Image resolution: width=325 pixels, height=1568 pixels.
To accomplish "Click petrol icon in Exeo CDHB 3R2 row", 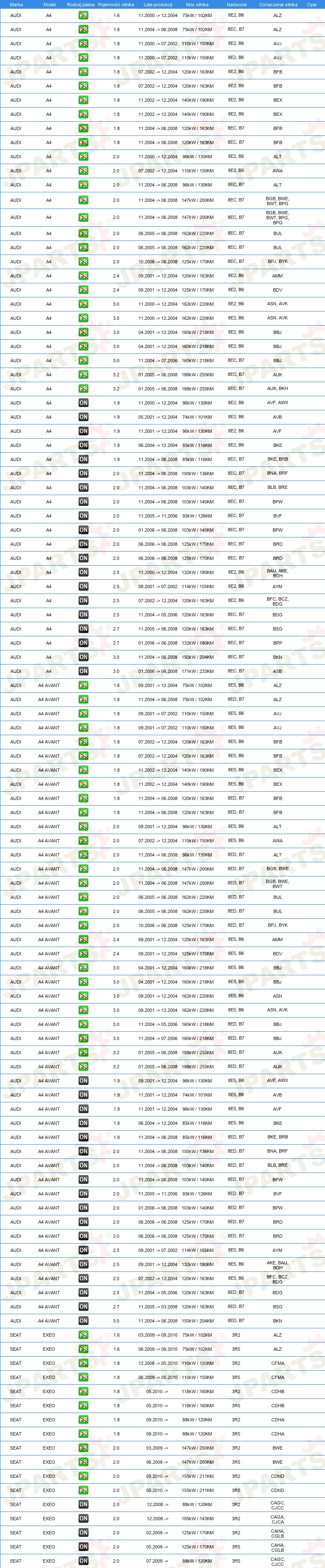I will 84,1391.
